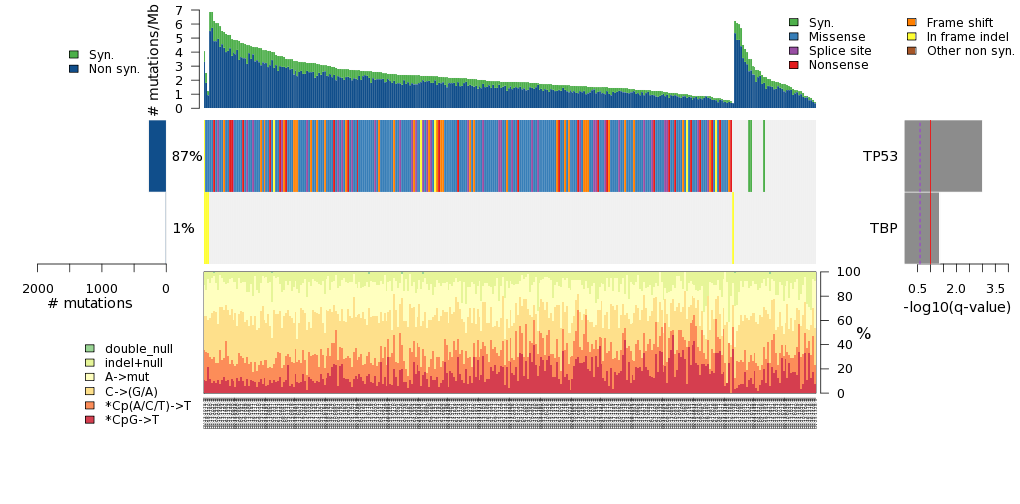Click the indel+null legend swatch
1020x504 pixels.
(x=90, y=363)
